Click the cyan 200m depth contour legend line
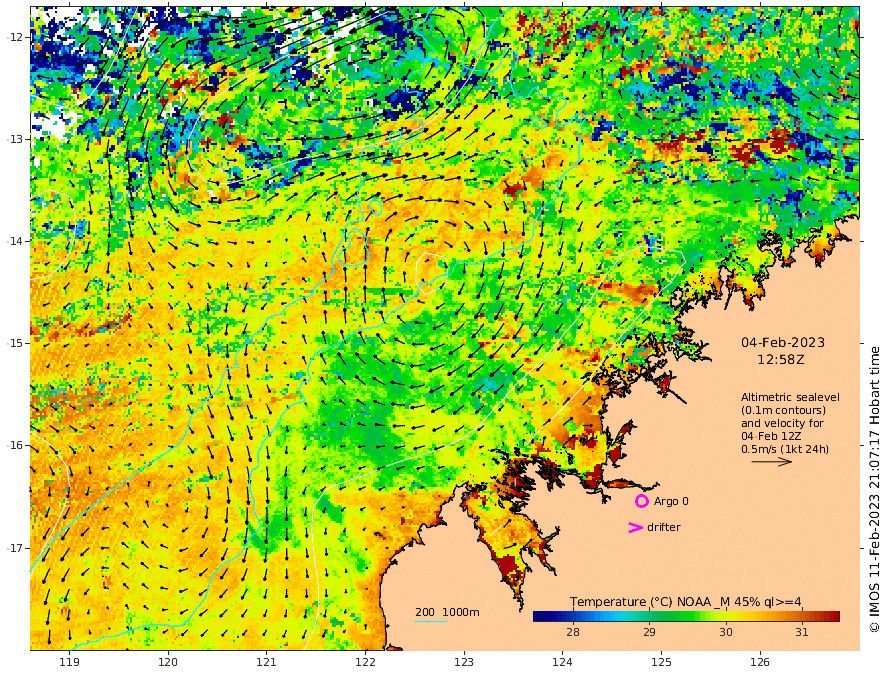The height and width of the screenshot is (680, 880). tap(431, 621)
